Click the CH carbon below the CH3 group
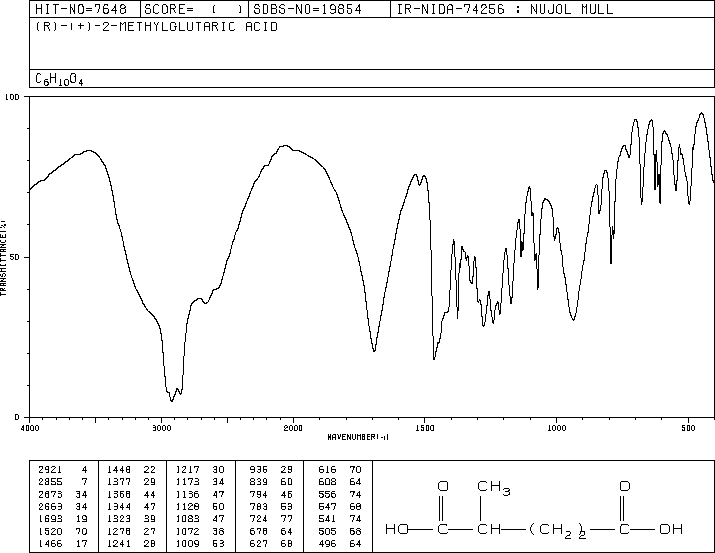 489,529
